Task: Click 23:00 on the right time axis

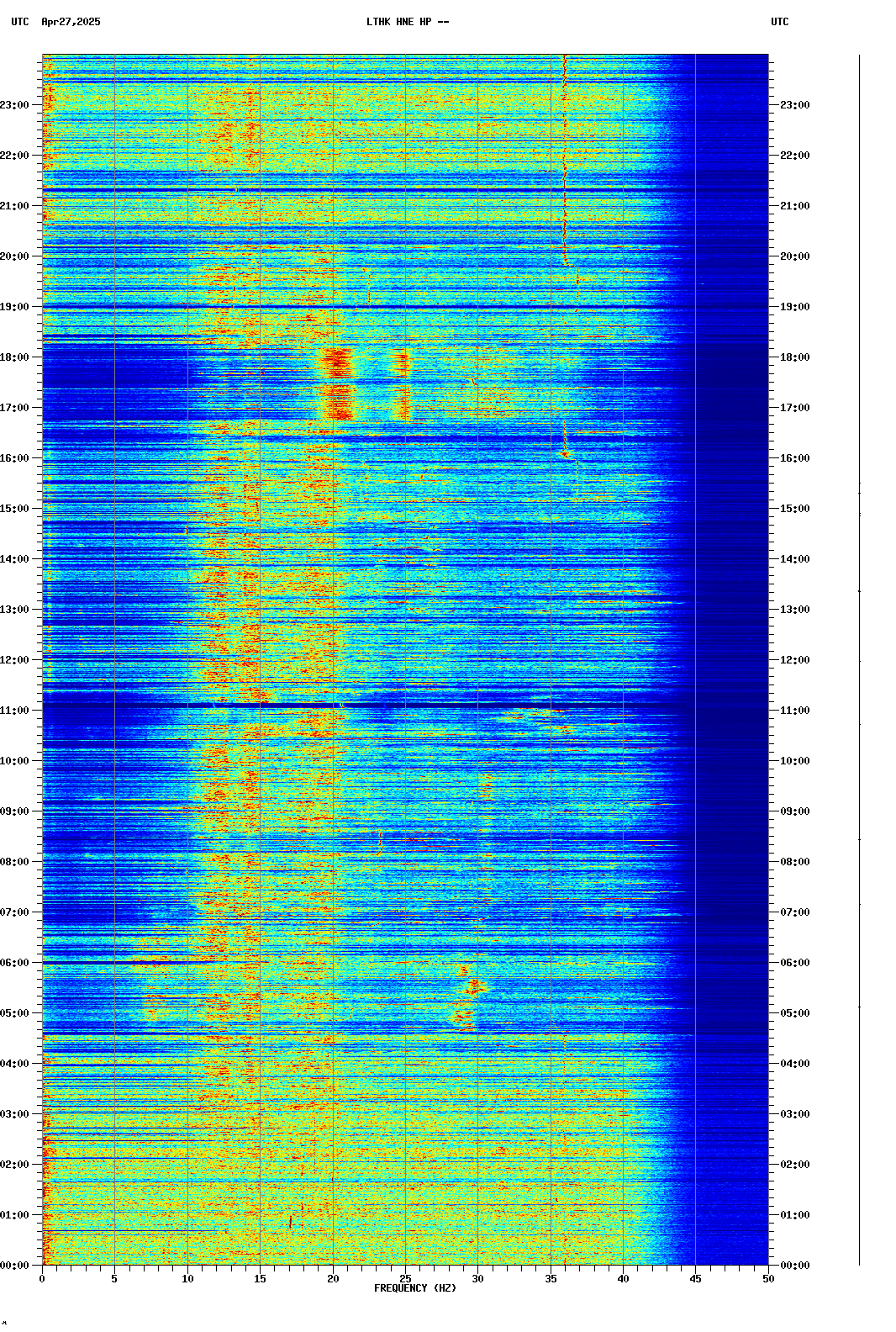Action: [x=795, y=105]
